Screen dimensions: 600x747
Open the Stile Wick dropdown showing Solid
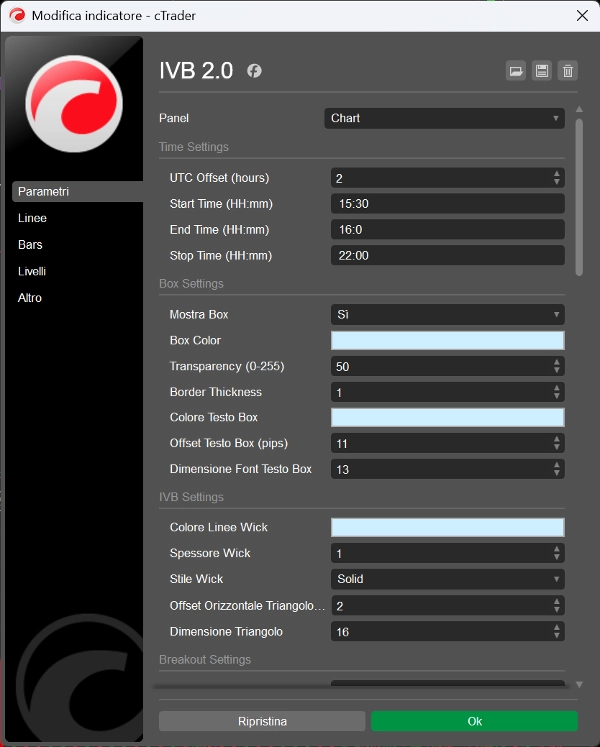click(447, 579)
